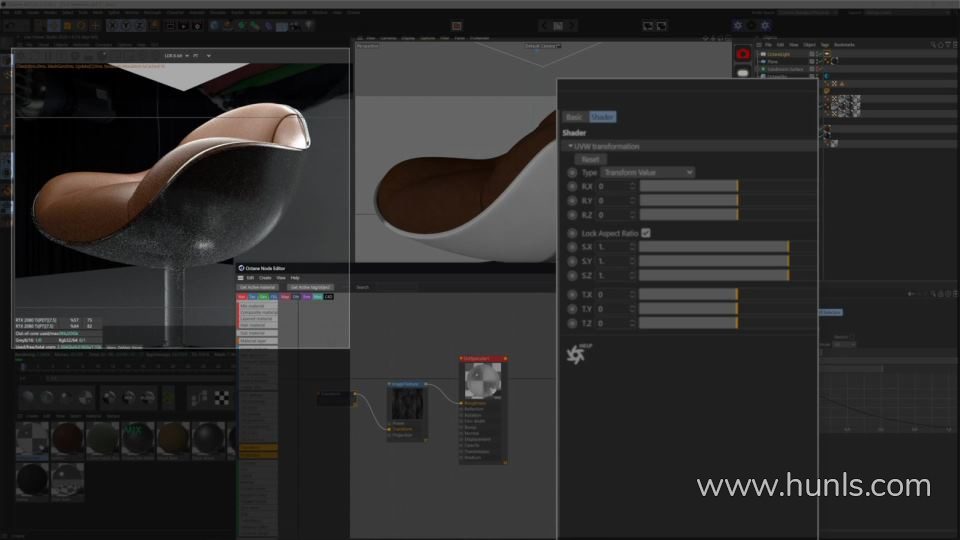The height and width of the screenshot is (540, 960).
Task: Open the Type 'Transform Value' dropdown
Action: tap(648, 173)
